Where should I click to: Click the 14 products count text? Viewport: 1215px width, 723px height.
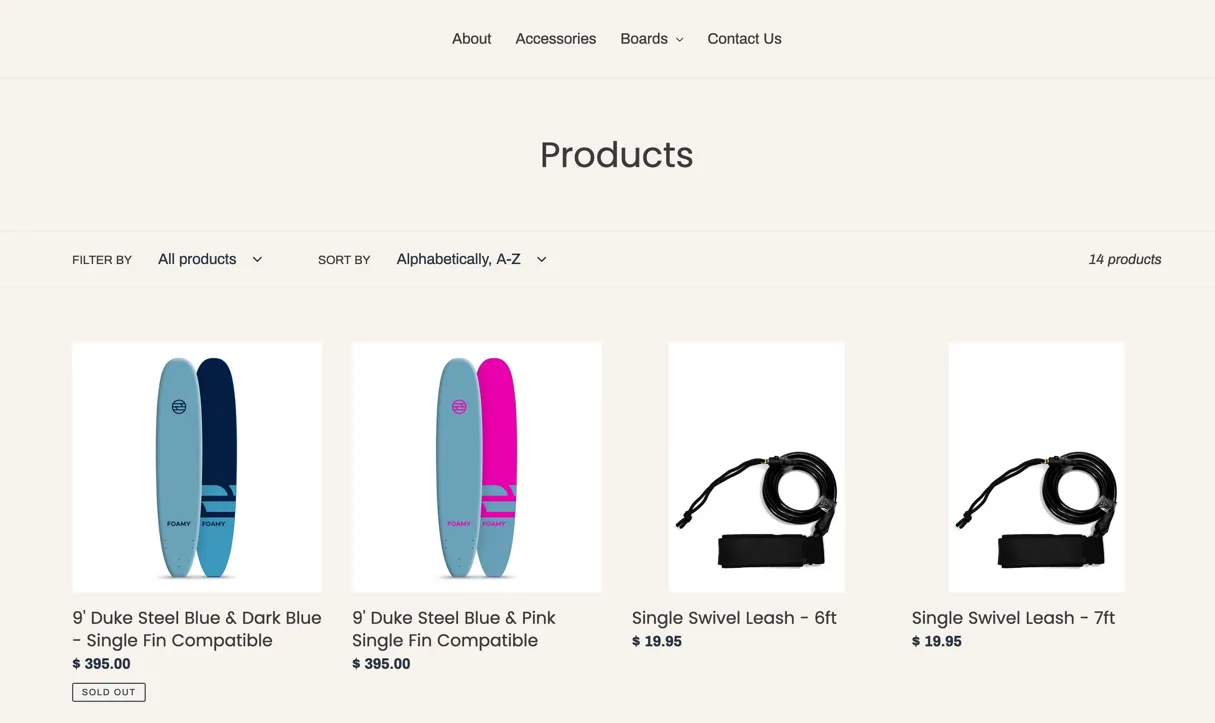coord(1124,259)
